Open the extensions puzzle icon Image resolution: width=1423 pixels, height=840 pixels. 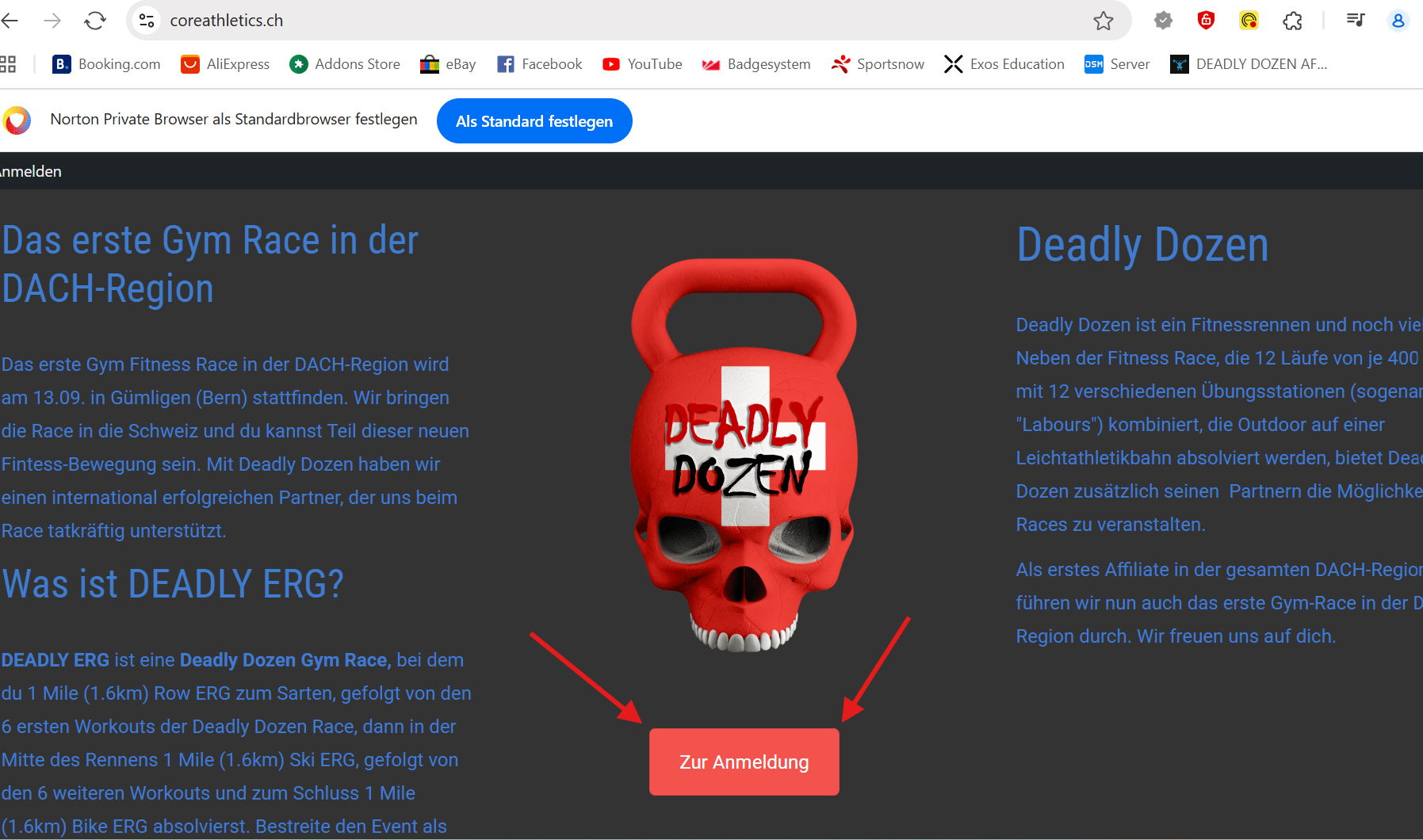click(x=1292, y=21)
